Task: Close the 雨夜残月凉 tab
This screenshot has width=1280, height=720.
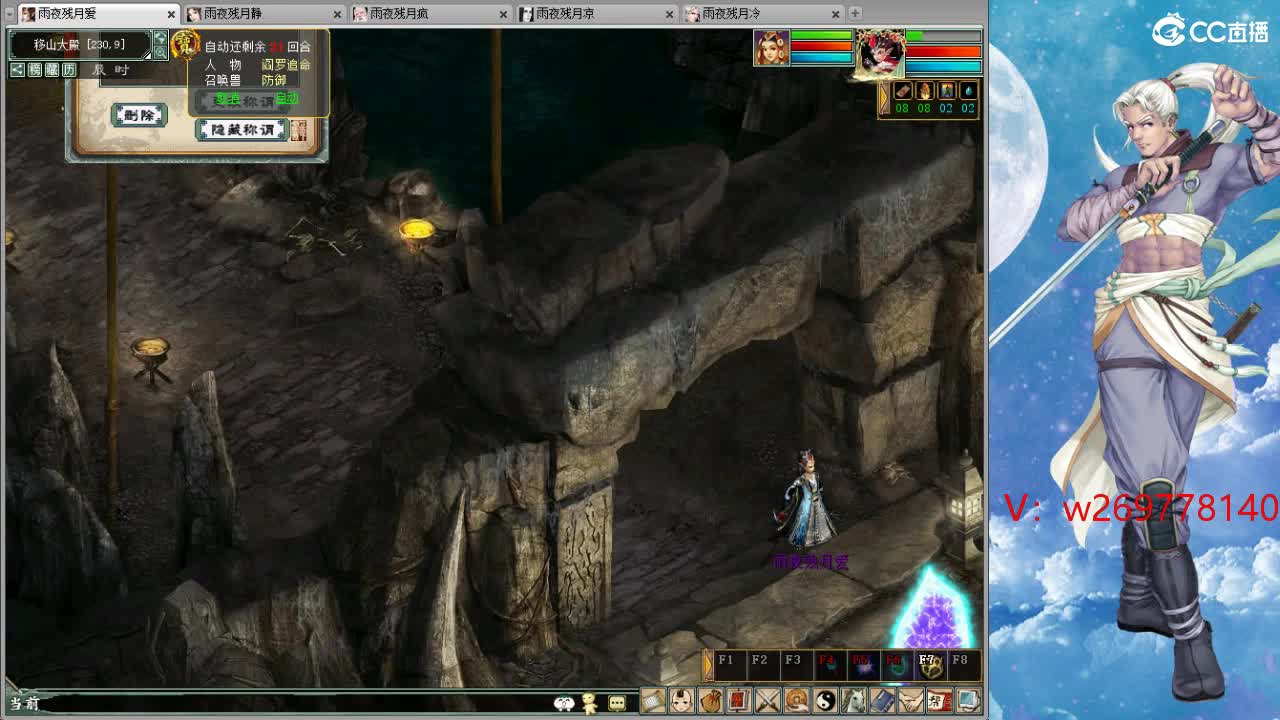Action: pos(671,14)
